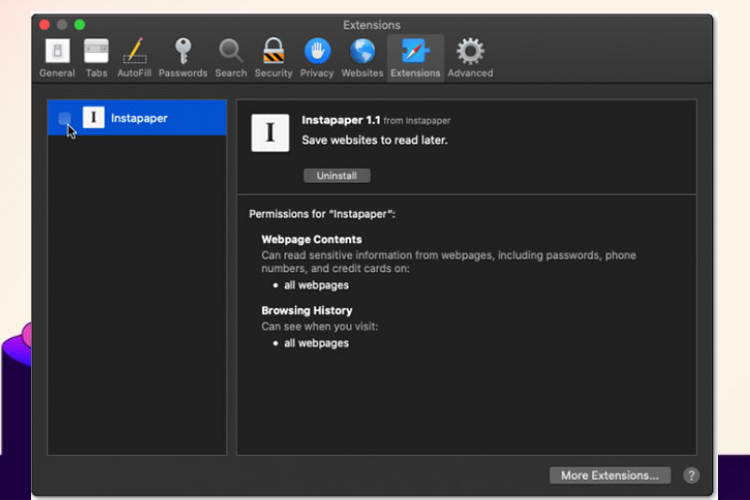Click the 'Instapaper 1.1' title text
This screenshot has height=500, width=750.
tap(341, 120)
